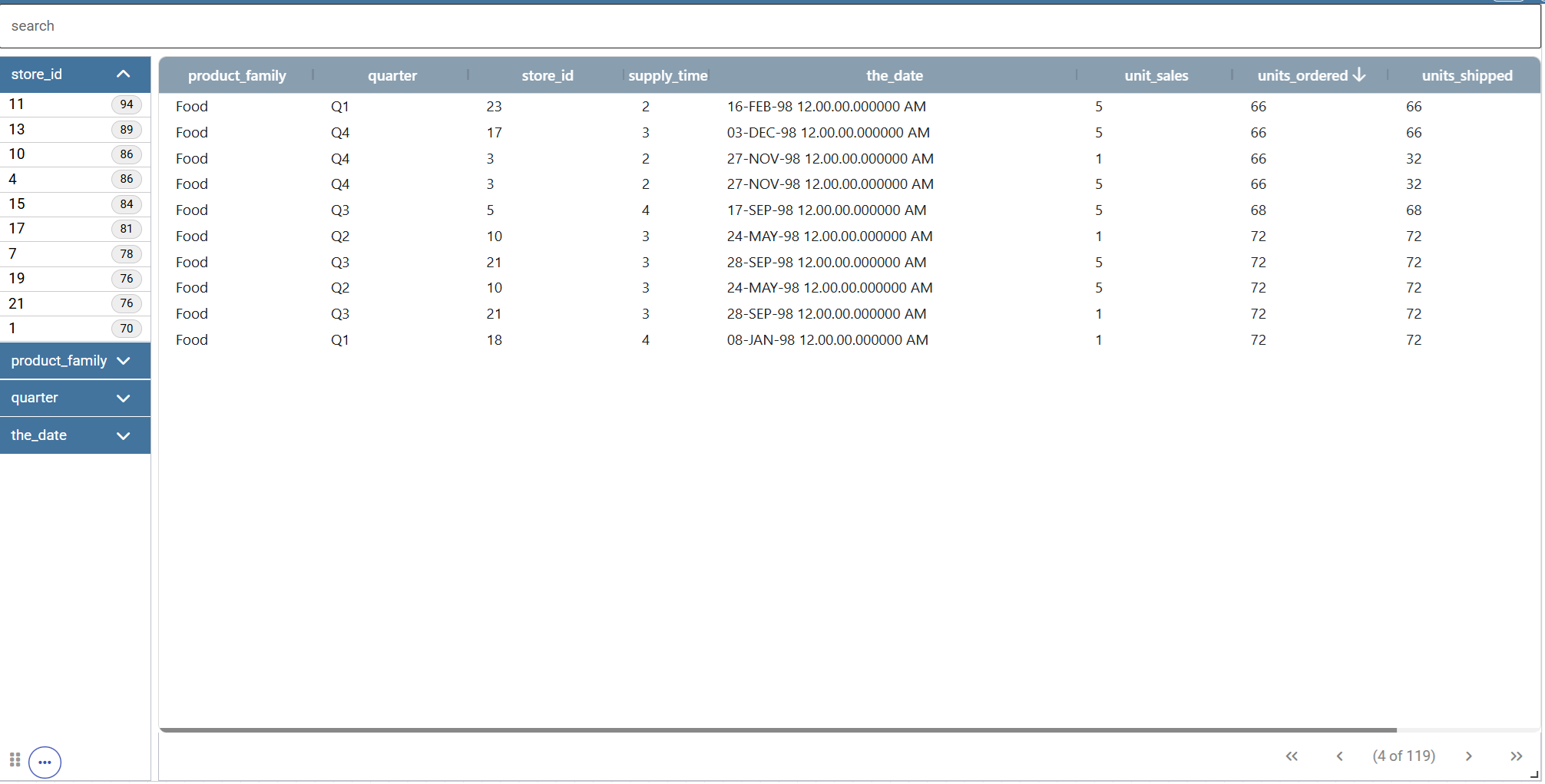Go to the first page of results
The image size is (1545, 784).
[1292, 756]
